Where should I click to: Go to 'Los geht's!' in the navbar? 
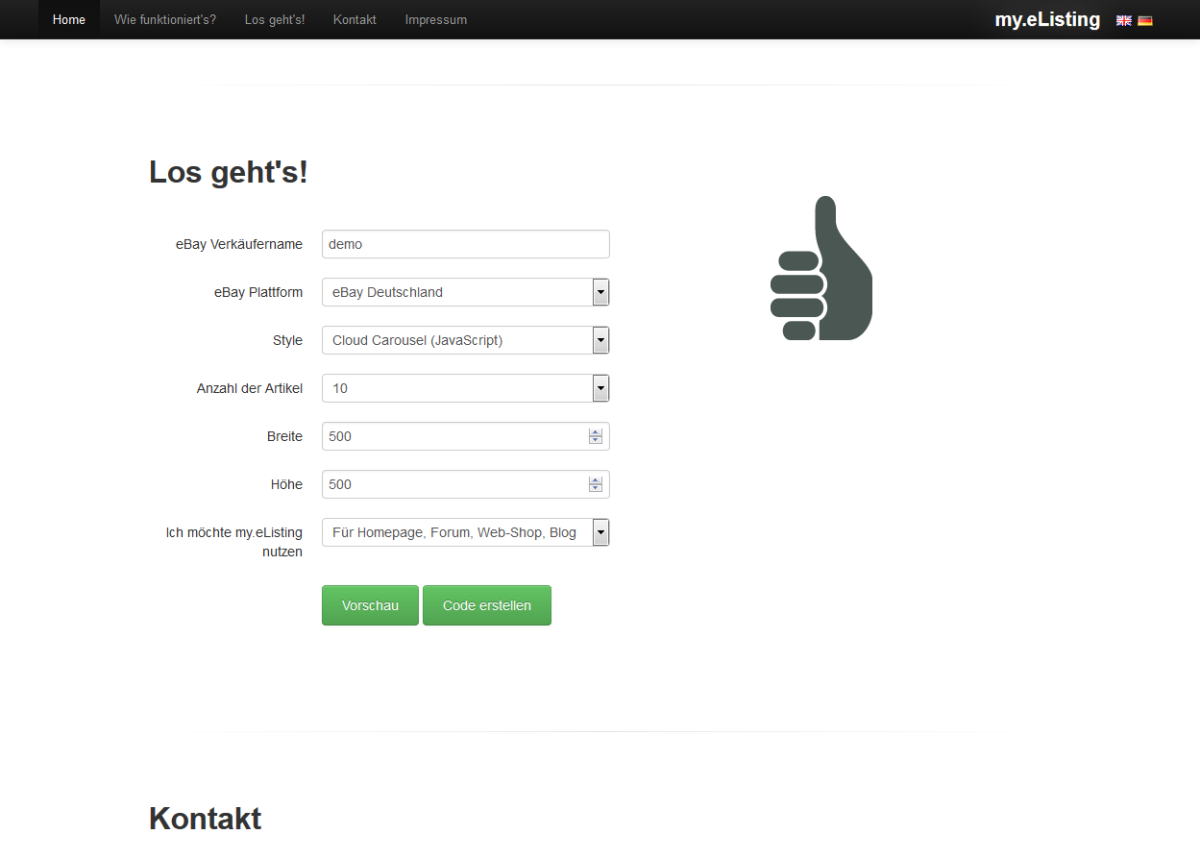pyautogui.click(x=275, y=20)
